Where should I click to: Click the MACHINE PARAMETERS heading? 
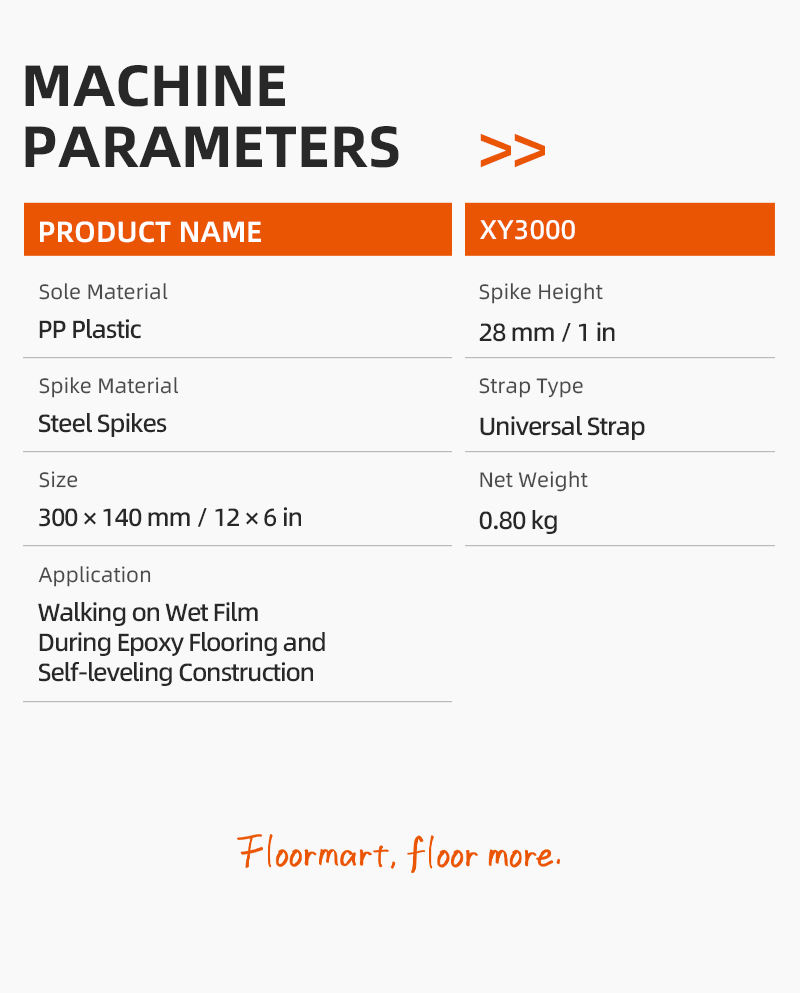[211, 116]
